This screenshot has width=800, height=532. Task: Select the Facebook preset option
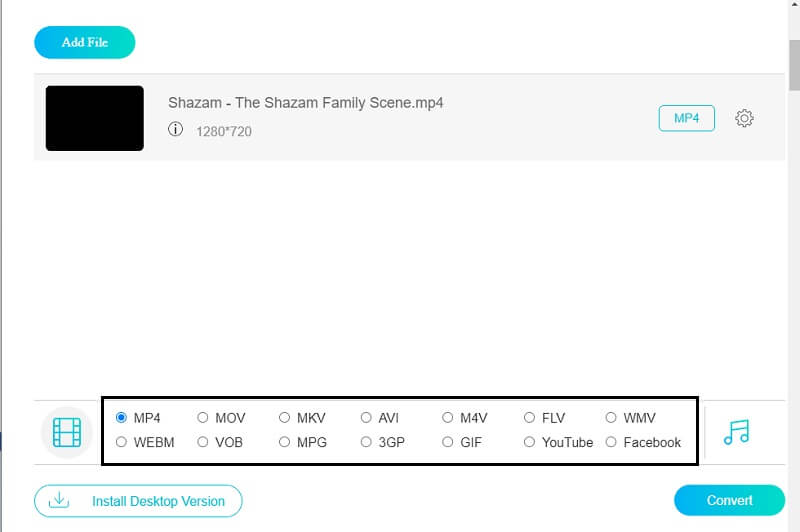pyautogui.click(x=611, y=442)
